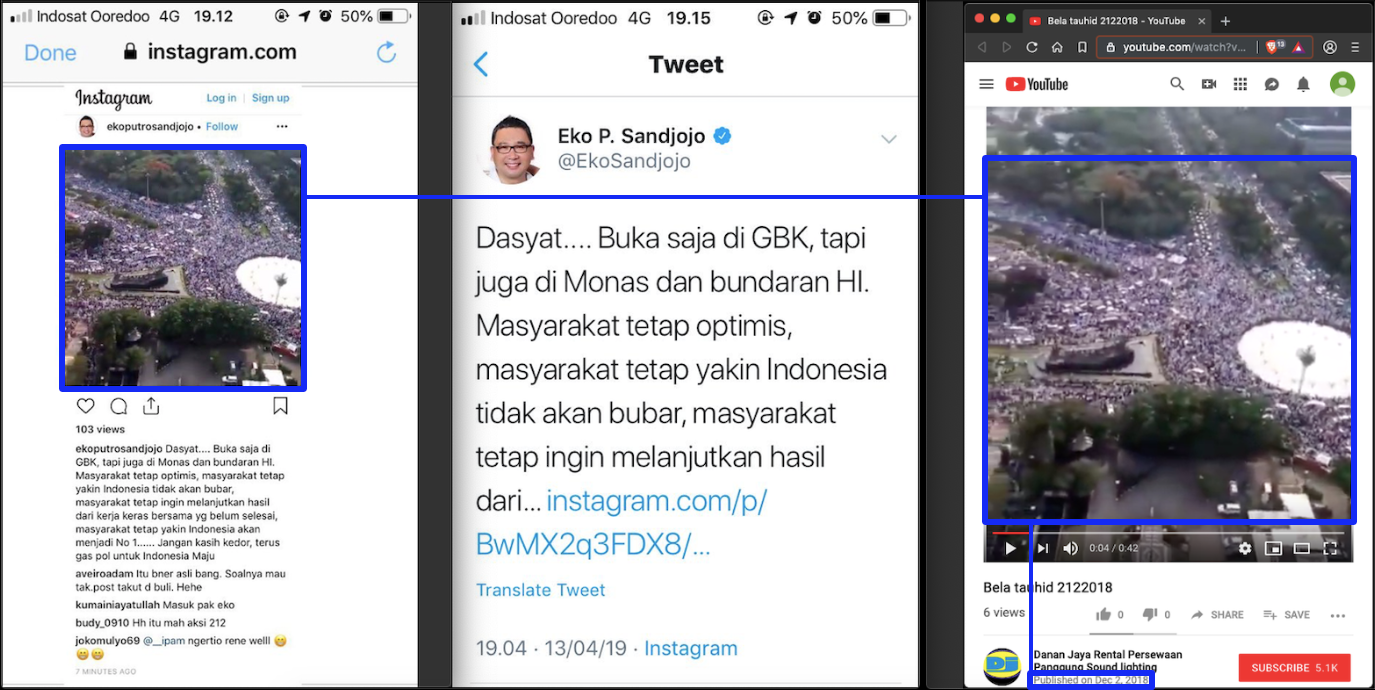1375x690 pixels.
Task: Toggle fullscreen on the YouTube player
Action: (1331, 548)
